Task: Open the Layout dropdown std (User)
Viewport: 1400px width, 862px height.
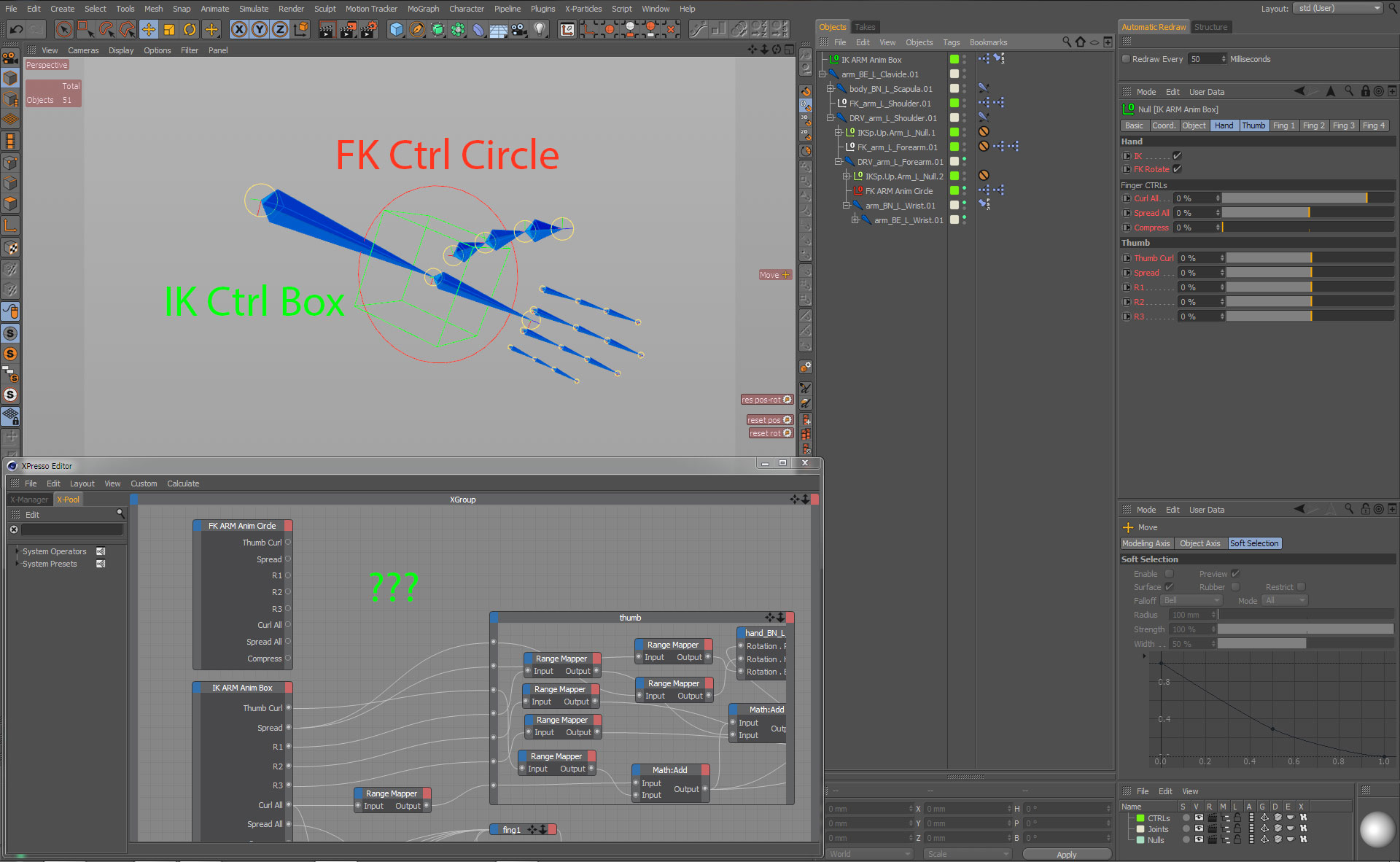Action: click(x=1337, y=9)
